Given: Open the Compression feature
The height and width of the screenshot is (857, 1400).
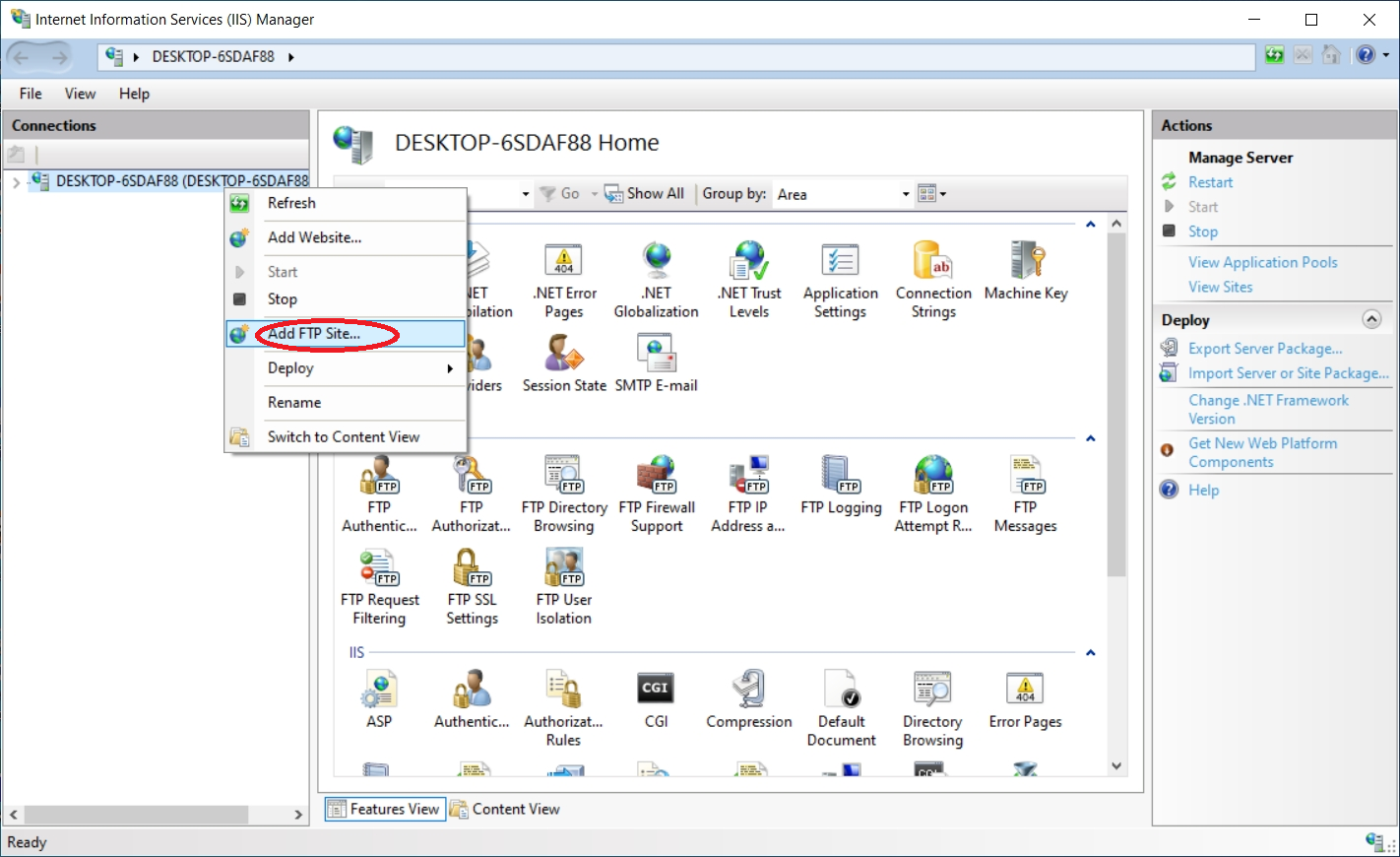Looking at the screenshot, I should click(749, 699).
